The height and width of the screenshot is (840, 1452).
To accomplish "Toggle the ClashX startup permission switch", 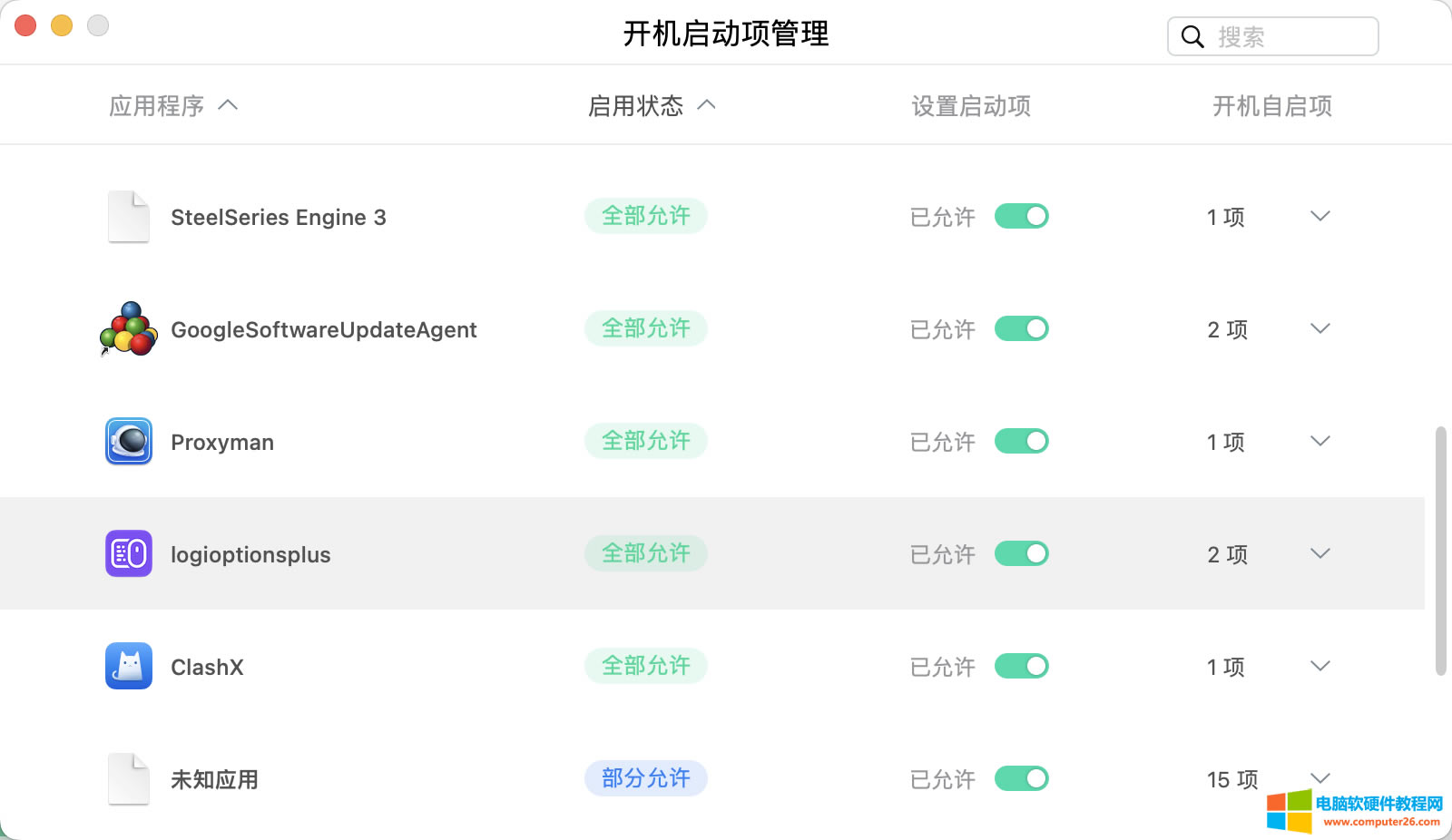I will (x=1021, y=667).
